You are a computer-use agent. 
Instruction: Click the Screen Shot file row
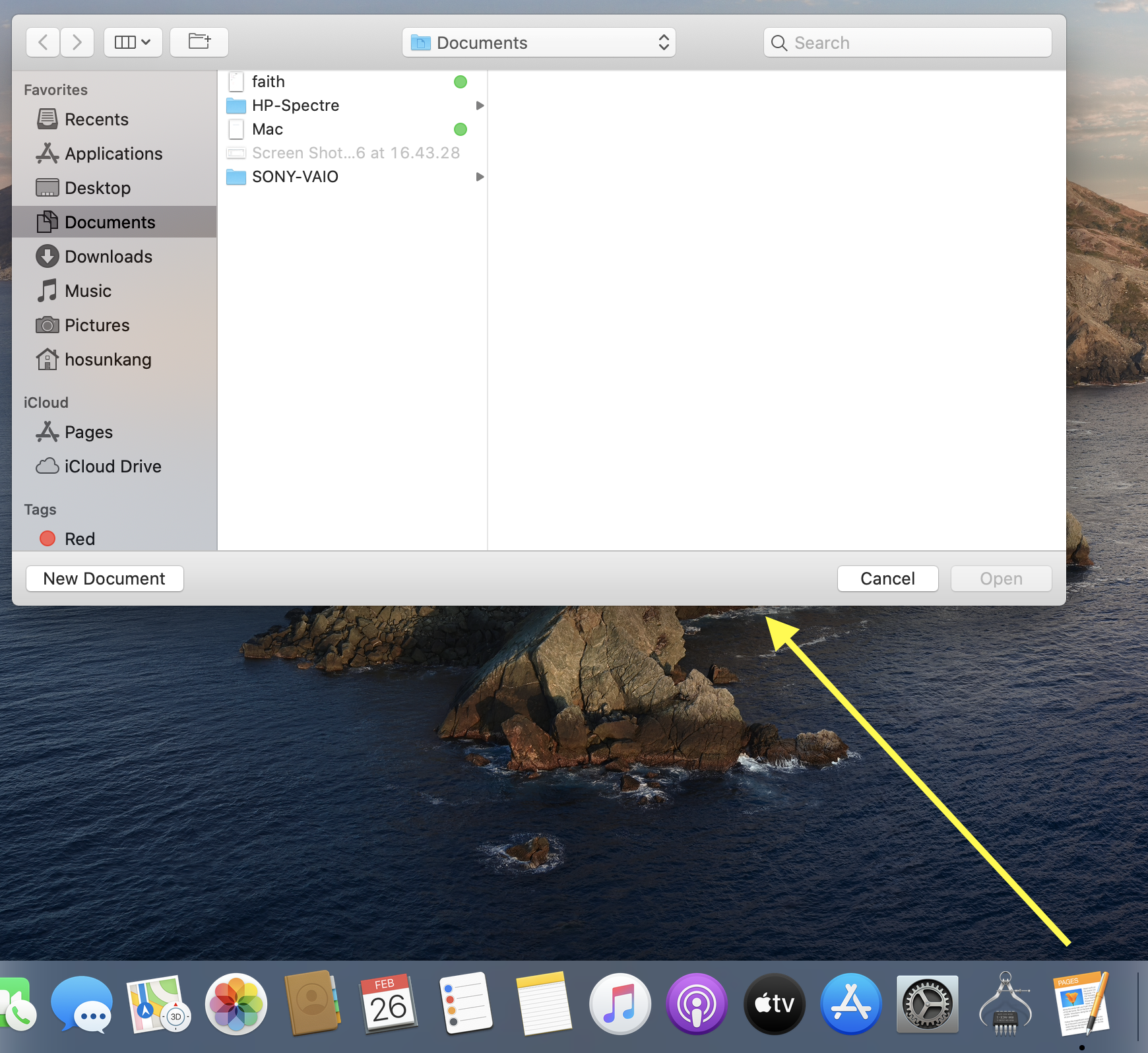352,153
